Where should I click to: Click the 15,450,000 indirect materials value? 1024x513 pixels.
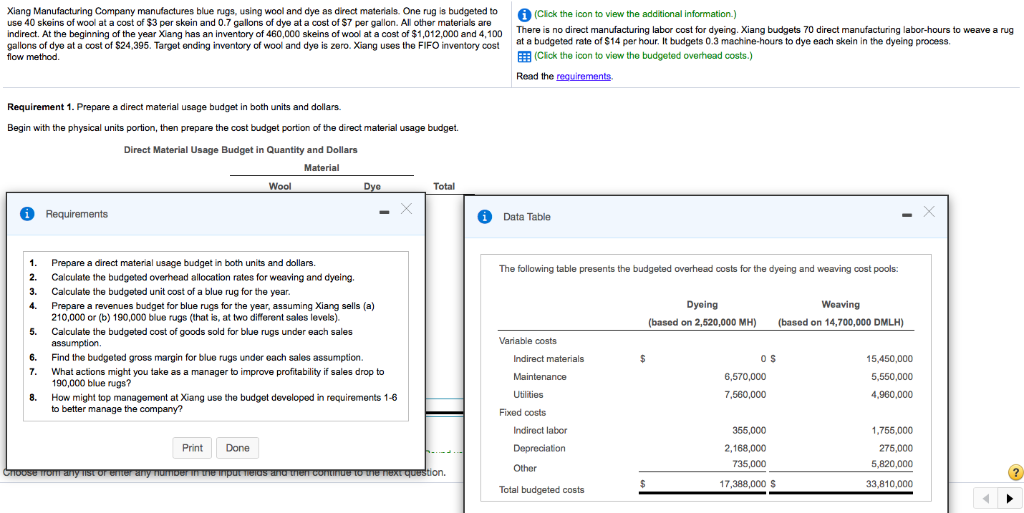click(x=888, y=358)
